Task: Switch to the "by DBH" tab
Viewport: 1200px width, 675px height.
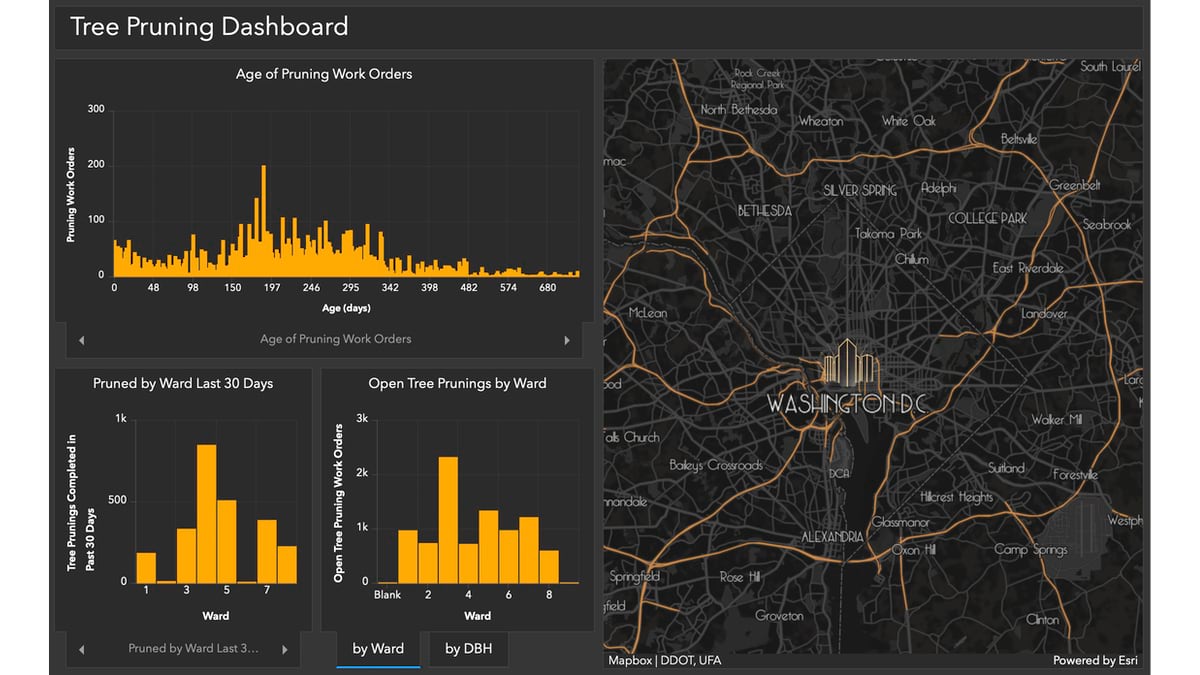Action: point(468,649)
